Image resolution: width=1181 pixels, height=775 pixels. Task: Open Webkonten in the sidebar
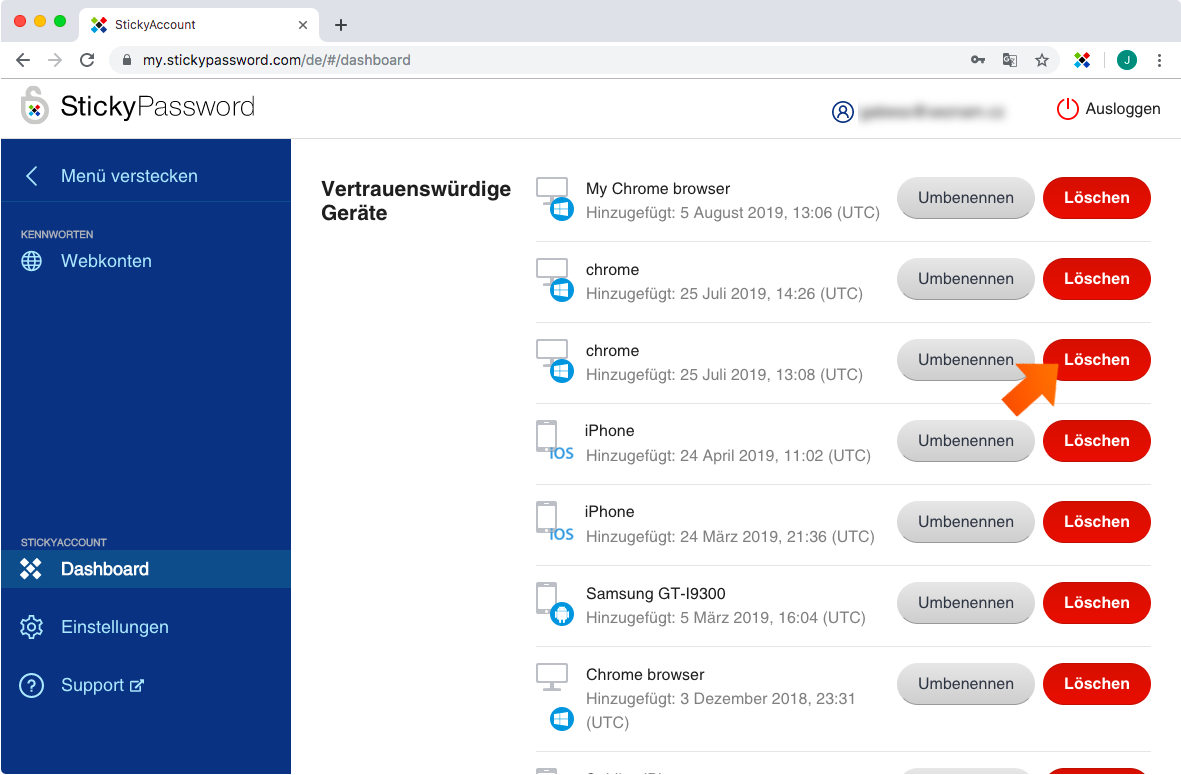pyautogui.click(x=87, y=261)
